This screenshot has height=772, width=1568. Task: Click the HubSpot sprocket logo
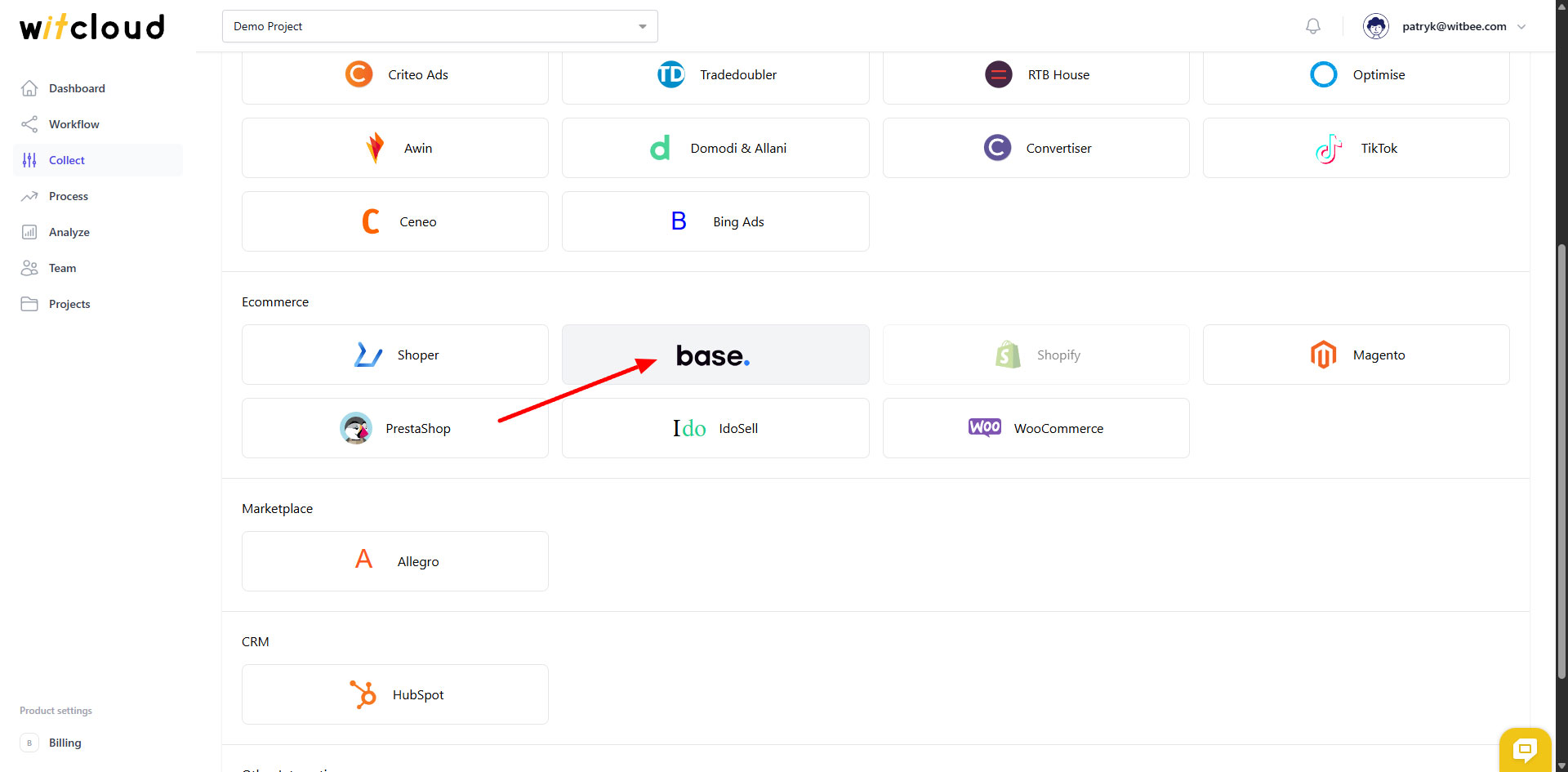pos(363,694)
